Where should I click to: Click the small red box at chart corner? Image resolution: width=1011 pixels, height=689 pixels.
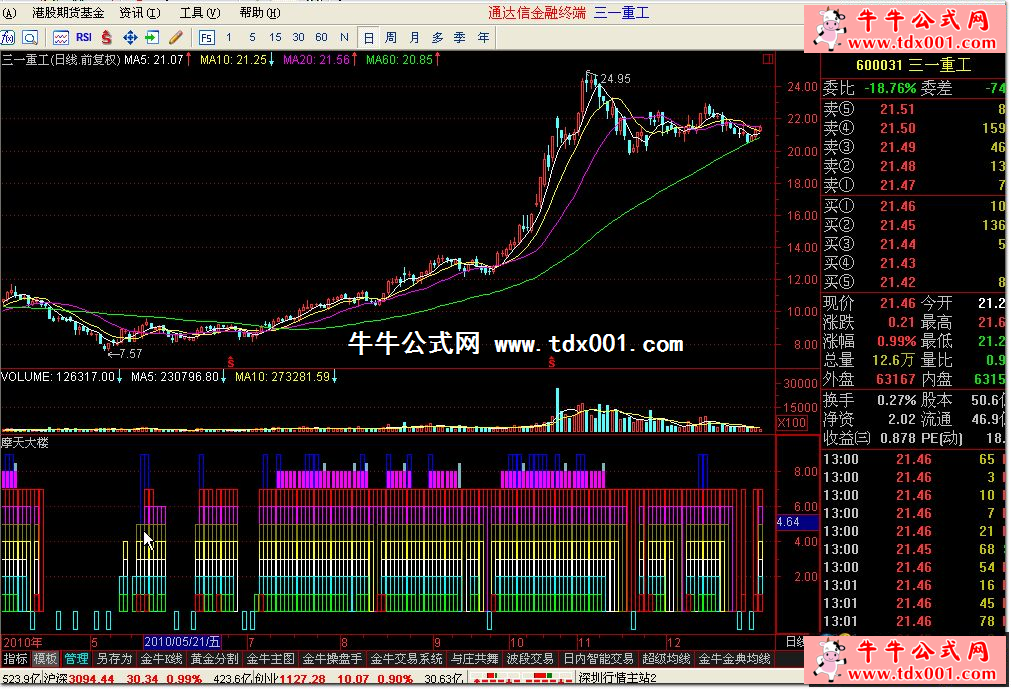click(767, 59)
